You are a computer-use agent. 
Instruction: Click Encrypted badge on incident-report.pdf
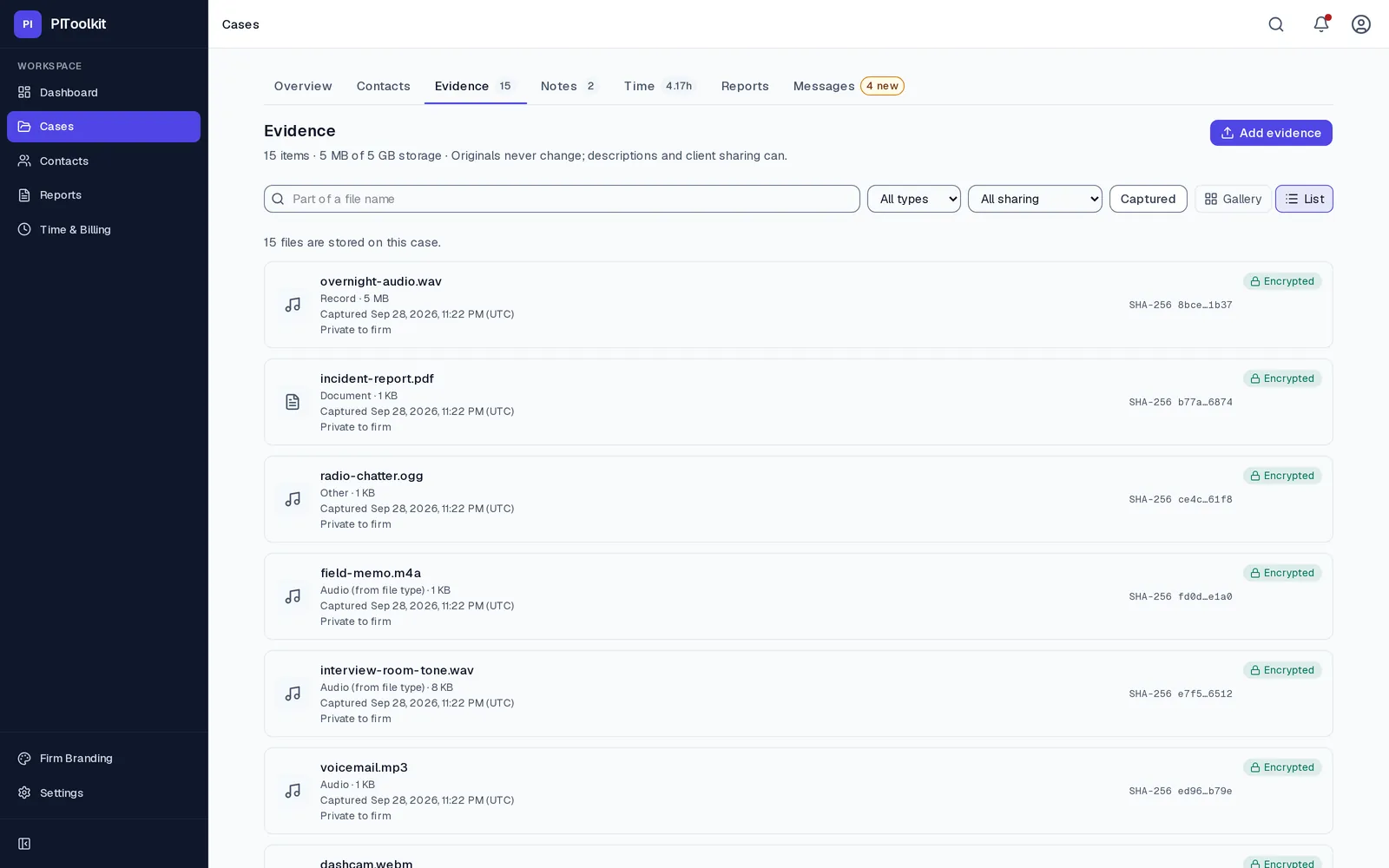click(1282, 378)
